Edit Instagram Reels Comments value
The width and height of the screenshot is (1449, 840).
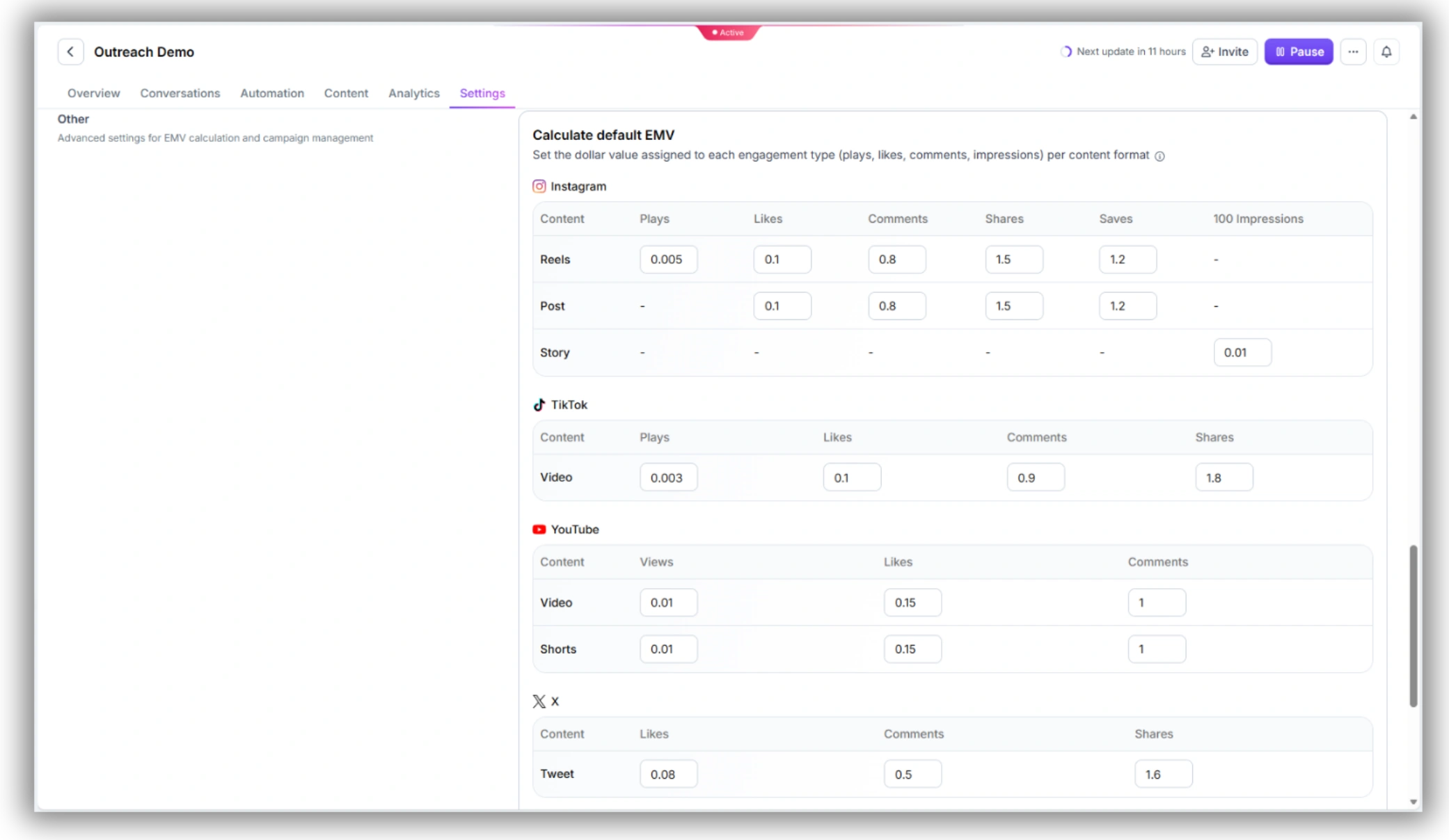pos(896,260)
